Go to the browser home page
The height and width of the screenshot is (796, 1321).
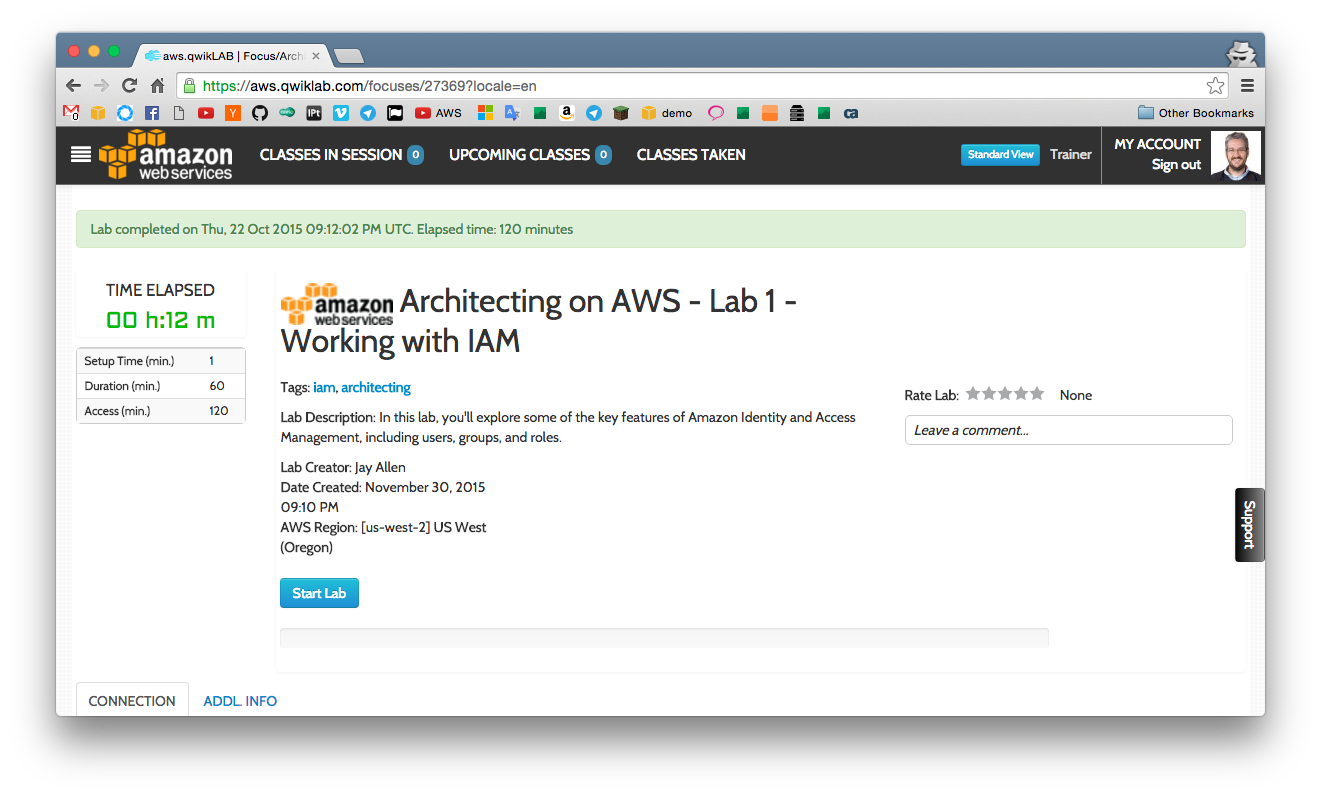click(x=157, y=85)
